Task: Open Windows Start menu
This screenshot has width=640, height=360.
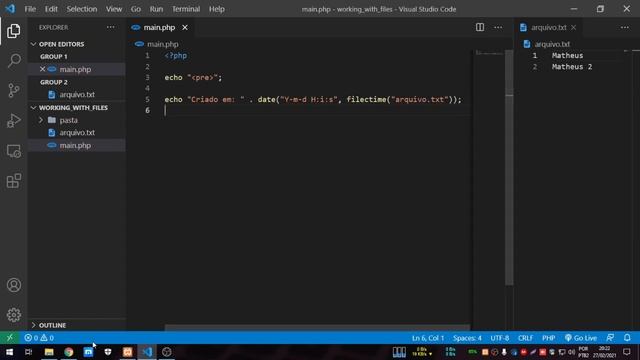Action: pyautogui.click(x=9, y=352)
